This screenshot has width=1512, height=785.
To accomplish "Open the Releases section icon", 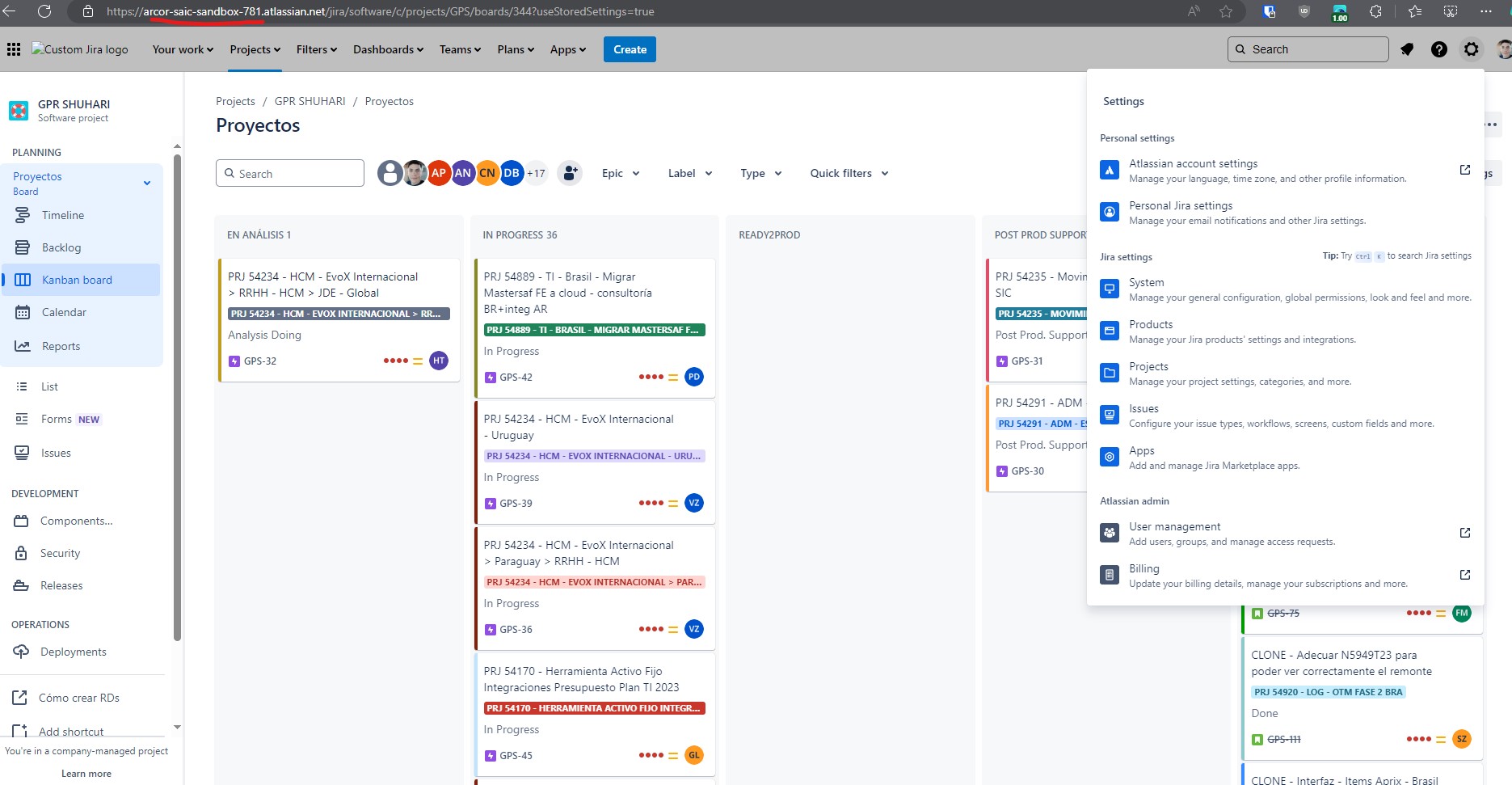I will pyautogui.click(x=23, y=585).
